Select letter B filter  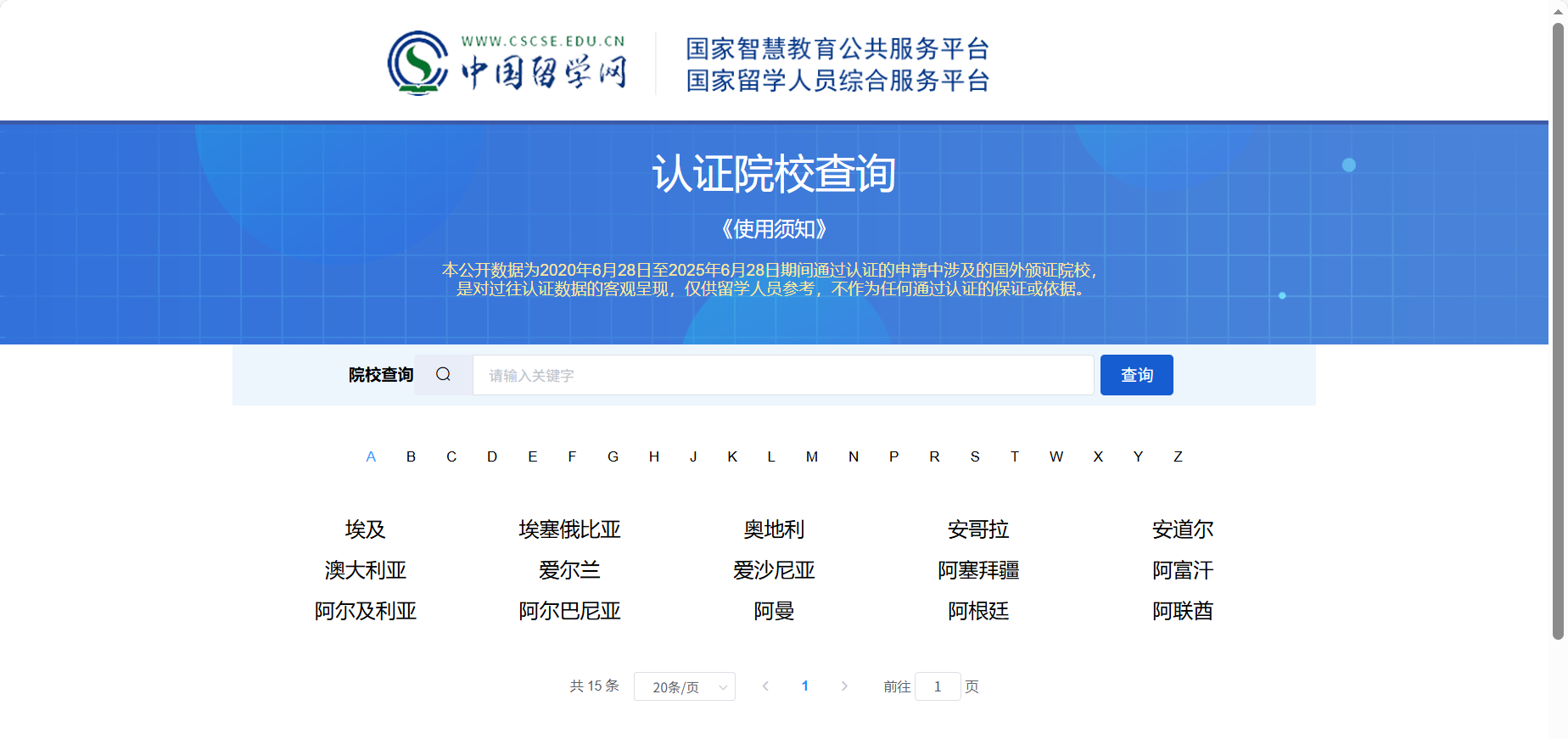(411, 456)
